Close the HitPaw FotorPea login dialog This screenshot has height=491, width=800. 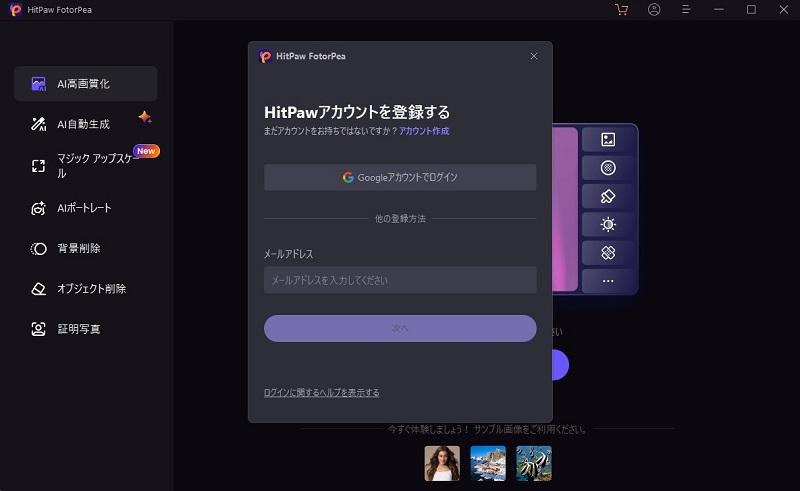[534, 57]
